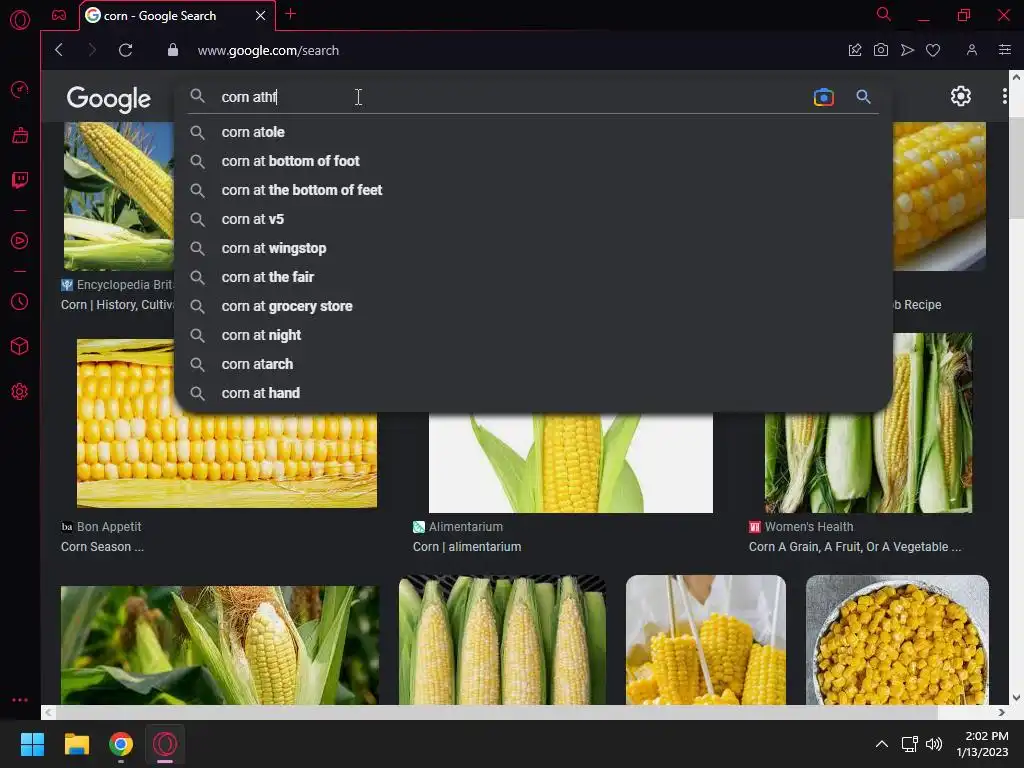1024x768 pixels.
Task: Choose suggestion "corn at night"
Action: coord(533,335)
